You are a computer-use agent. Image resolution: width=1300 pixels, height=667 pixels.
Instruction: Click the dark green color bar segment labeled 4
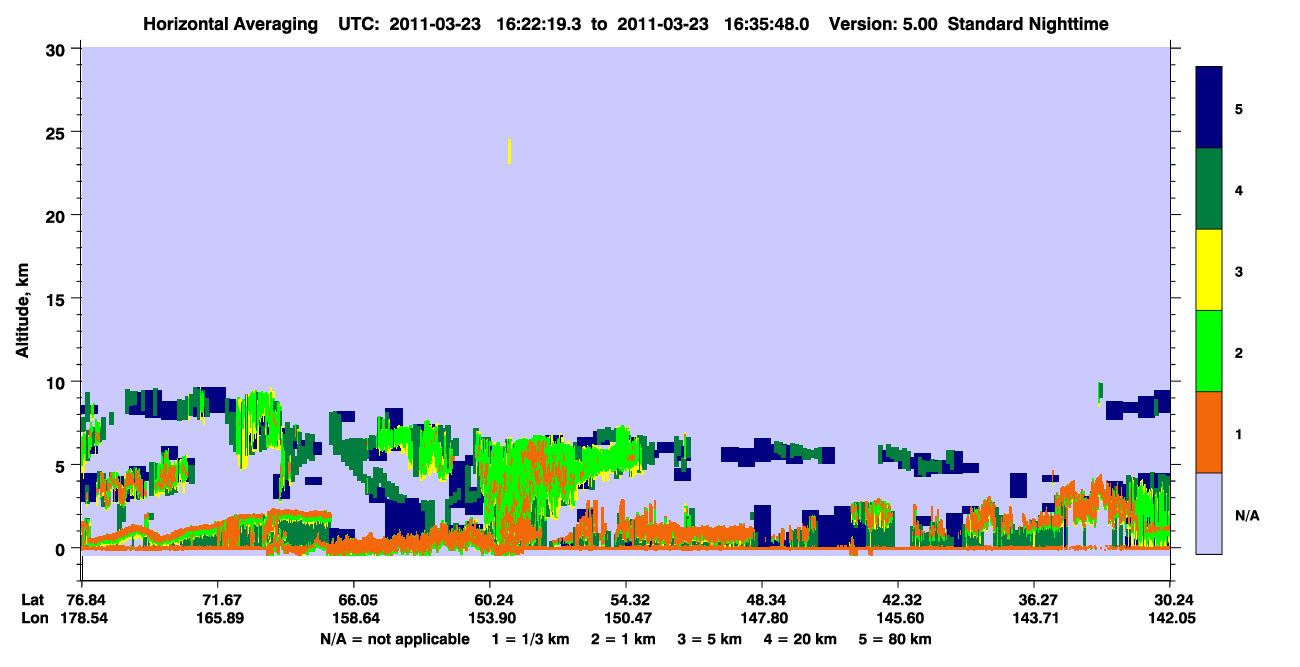pyautogui.click(x=1209, y=189)
